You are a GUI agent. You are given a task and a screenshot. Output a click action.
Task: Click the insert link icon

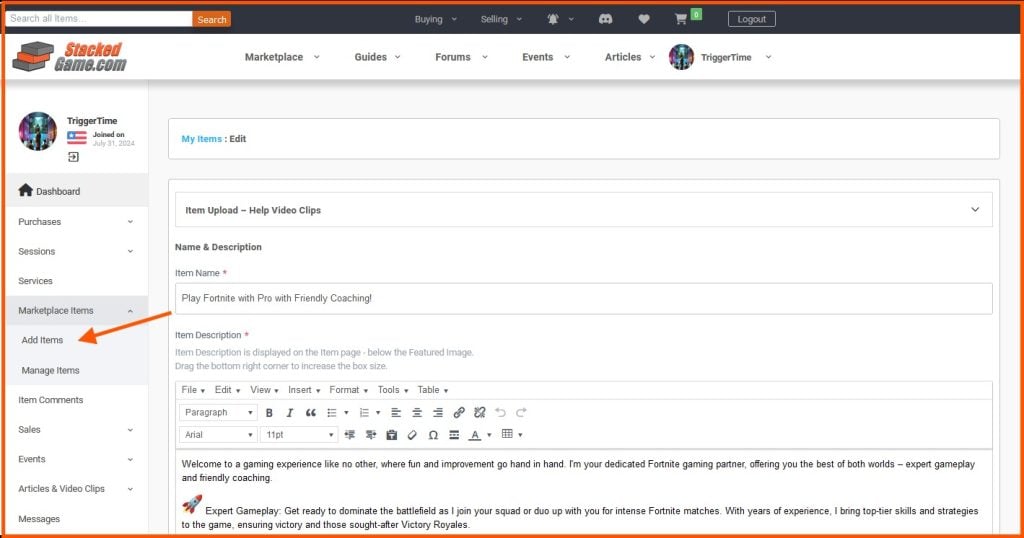tap(459, 412)
